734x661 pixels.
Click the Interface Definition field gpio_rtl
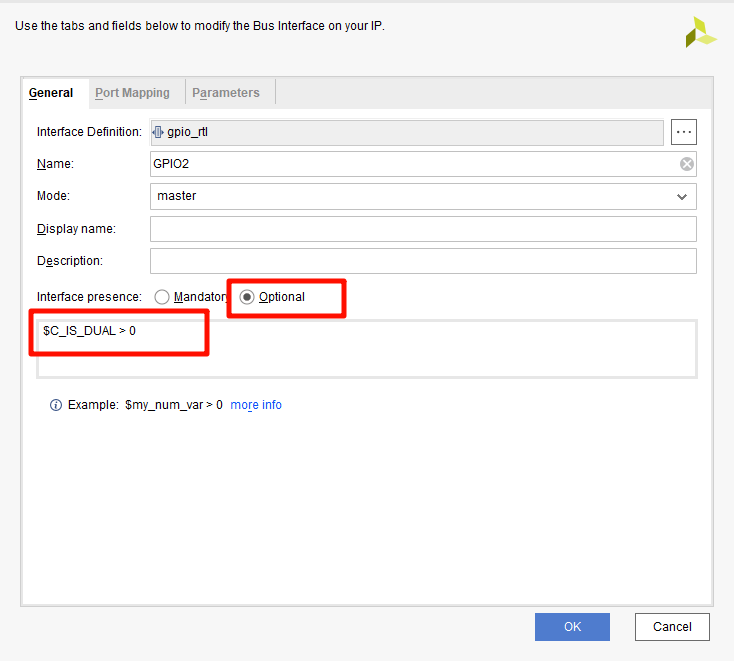point(407,132)
